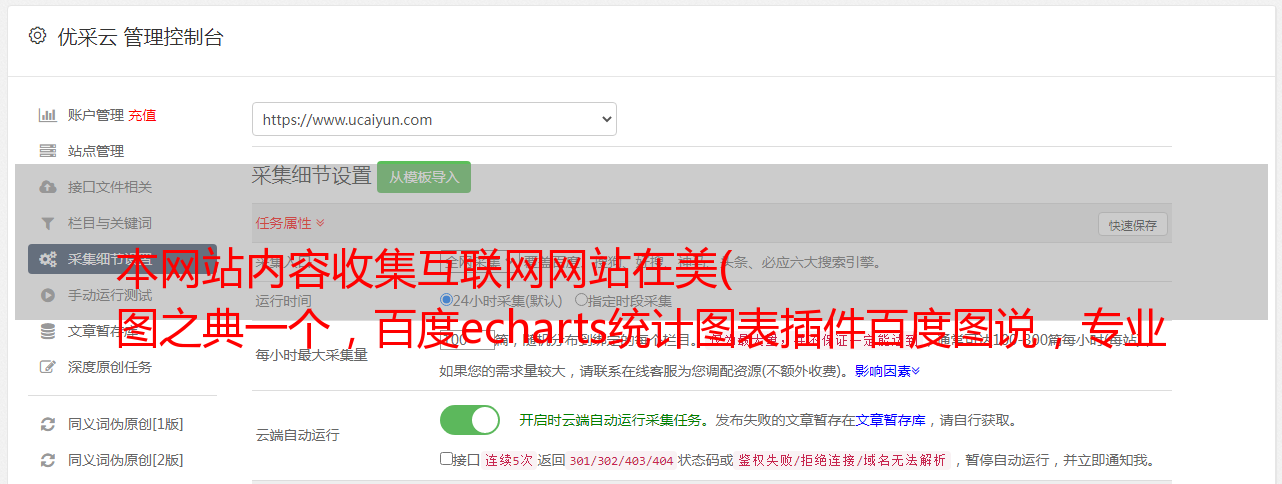The width and height of the screenshot is (1282, 484).
Task: Expand the 影响因素 details link
Action: 887,371
